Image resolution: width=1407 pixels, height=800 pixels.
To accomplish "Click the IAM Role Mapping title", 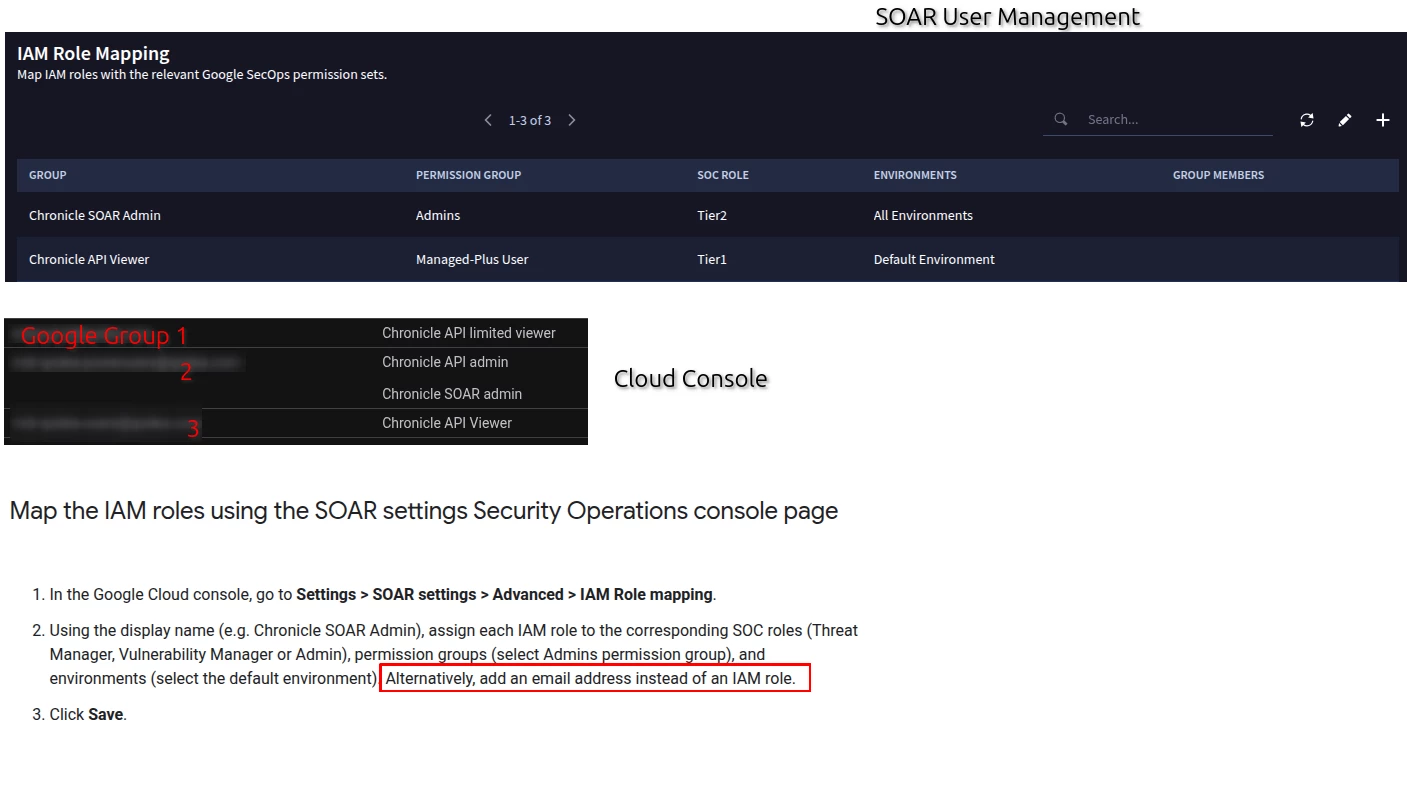I will [x=93, y=54].
